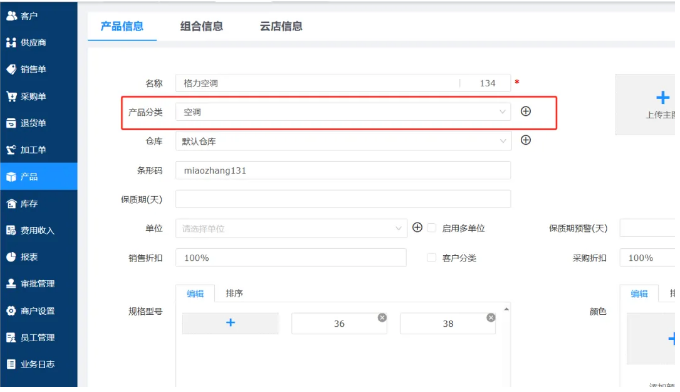Click the specification value 36 field

[x=339, y=323]
